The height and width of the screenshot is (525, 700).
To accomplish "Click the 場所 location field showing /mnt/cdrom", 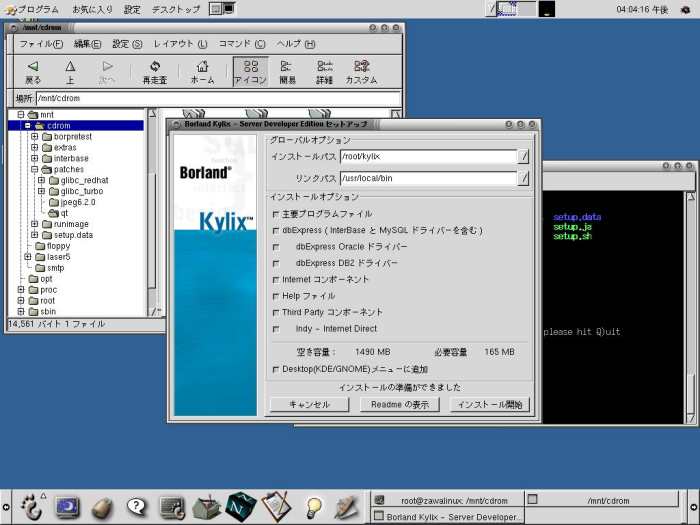I will 218,98.
